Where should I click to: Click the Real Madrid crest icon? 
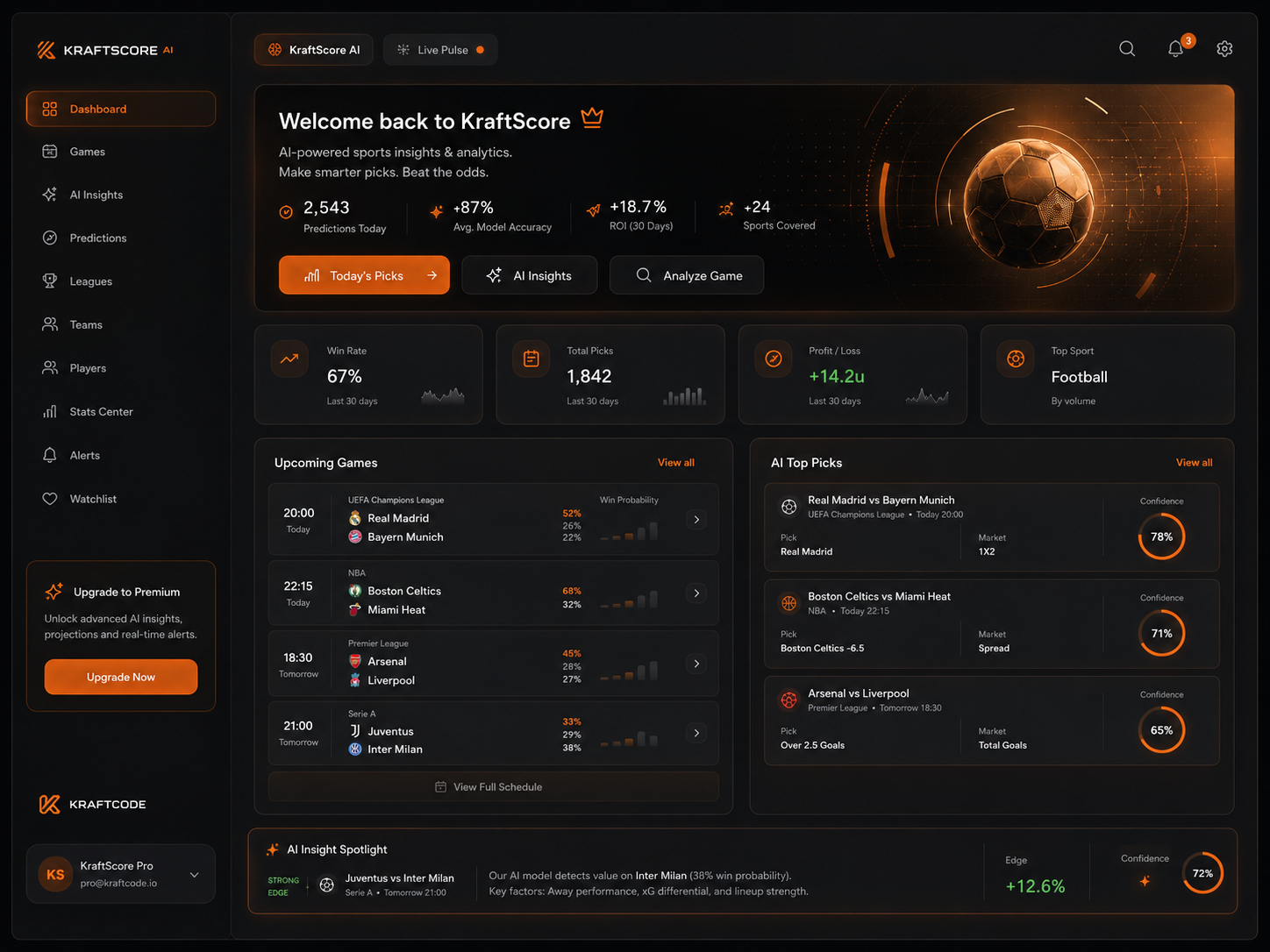pyautogui.click(x=355, y=518)
